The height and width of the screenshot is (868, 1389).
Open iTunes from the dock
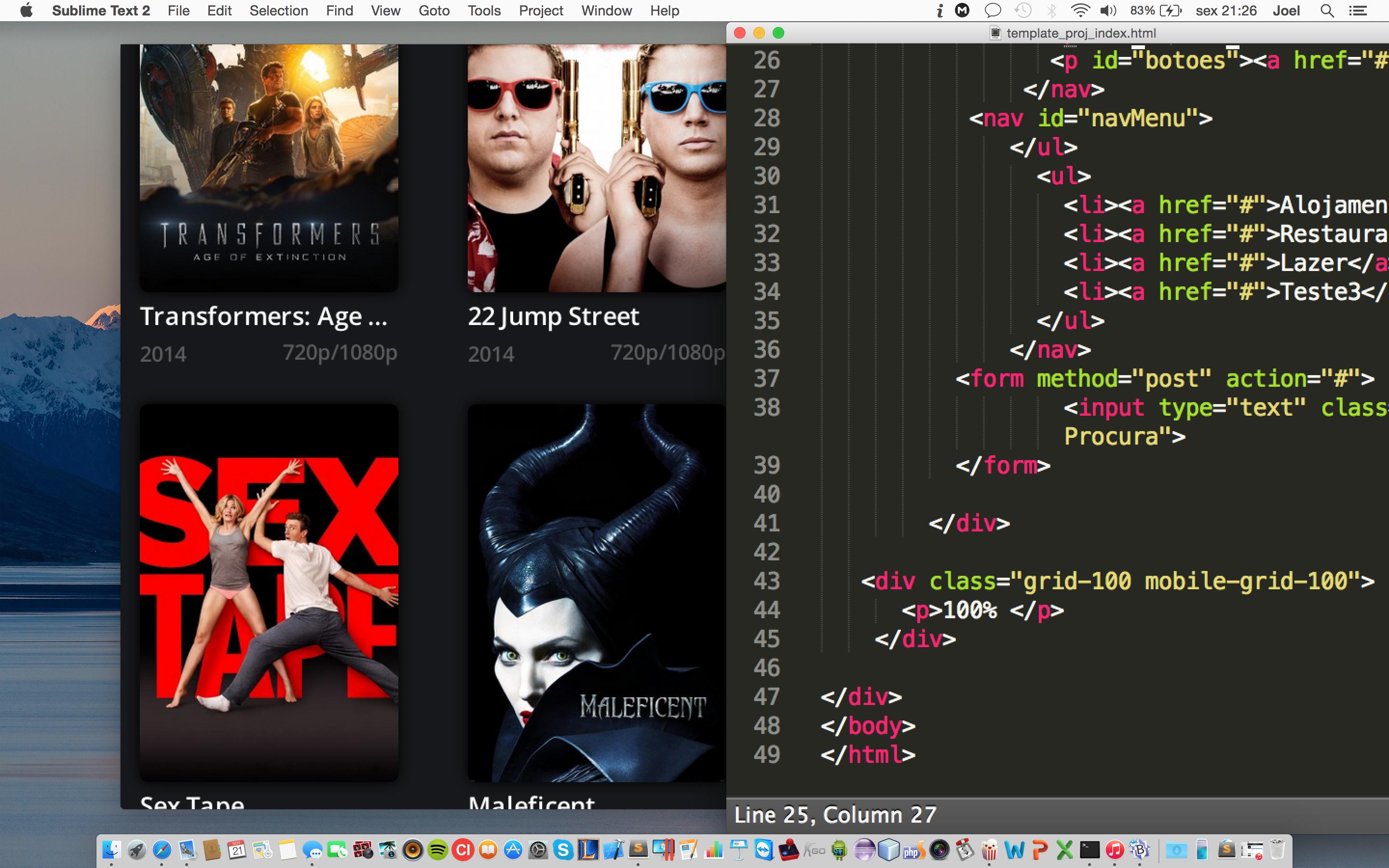point(1115,850)
